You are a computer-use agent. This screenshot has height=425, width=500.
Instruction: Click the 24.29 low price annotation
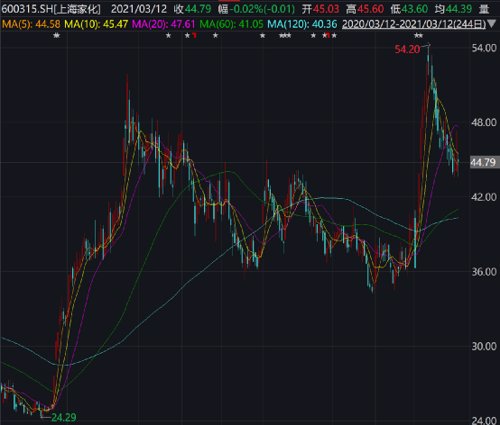[x=64, y=417]
